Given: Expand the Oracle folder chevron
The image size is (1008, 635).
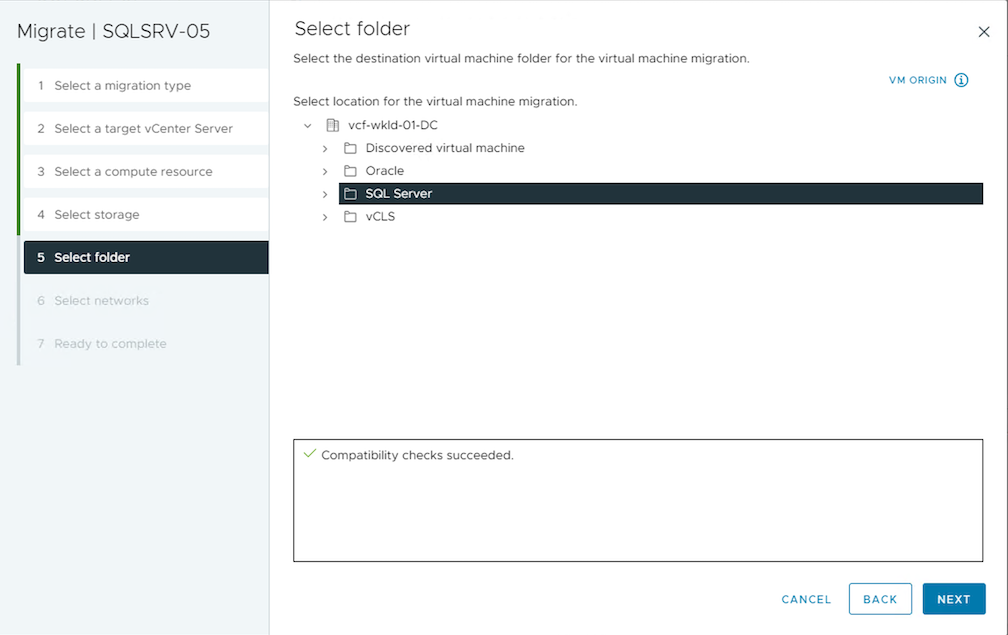Looking at the screenshot, I should 325,171.
